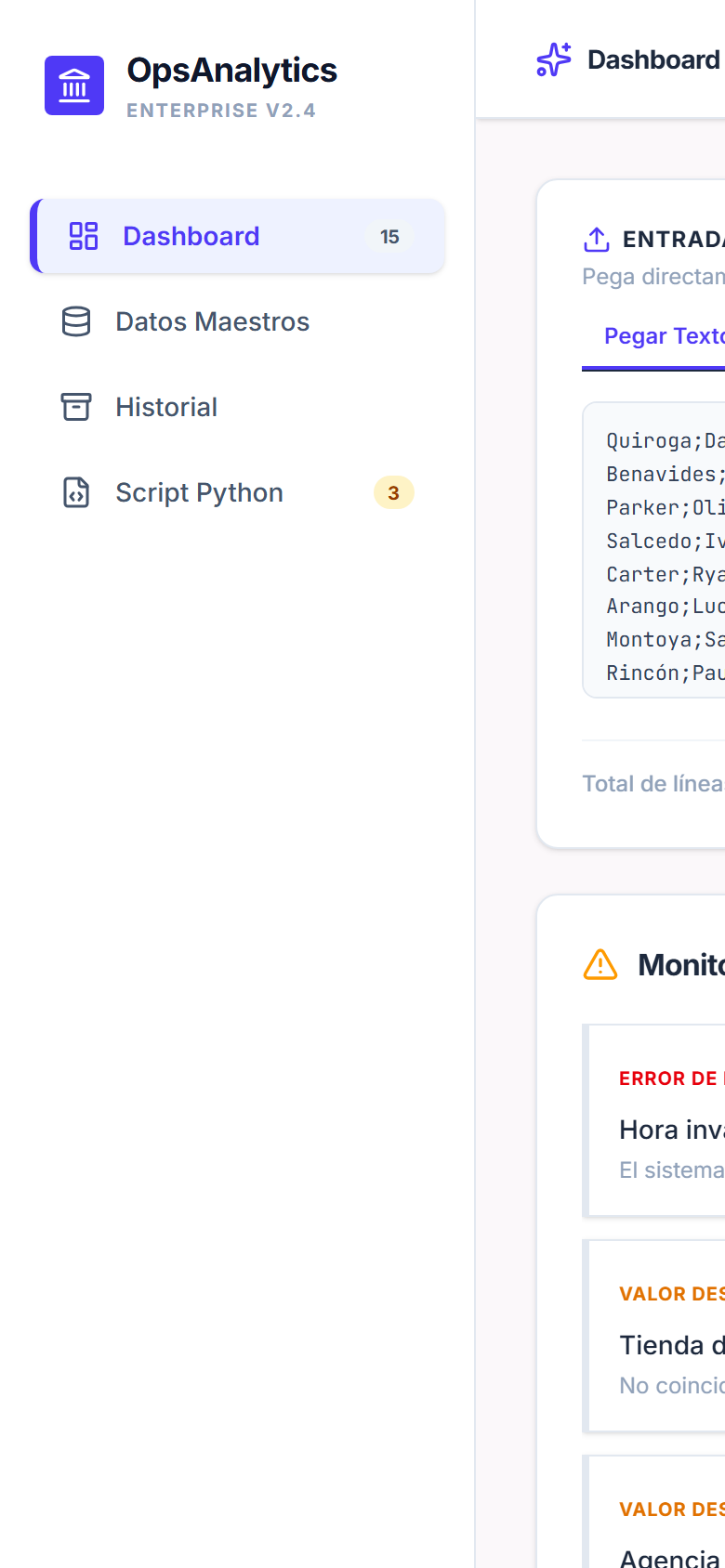Click the ENTERPRISE V2.4 version label

[221, 111]
